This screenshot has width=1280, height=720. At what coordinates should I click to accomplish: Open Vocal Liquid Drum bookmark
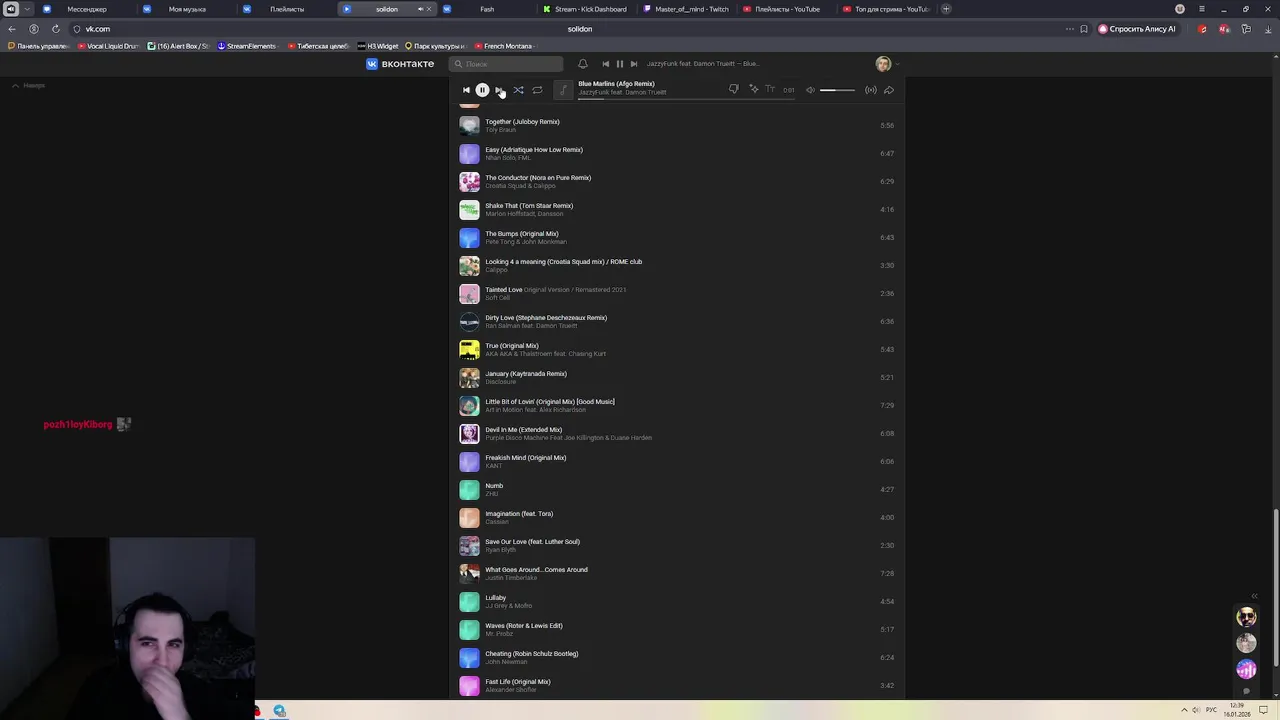click(109, 46)
